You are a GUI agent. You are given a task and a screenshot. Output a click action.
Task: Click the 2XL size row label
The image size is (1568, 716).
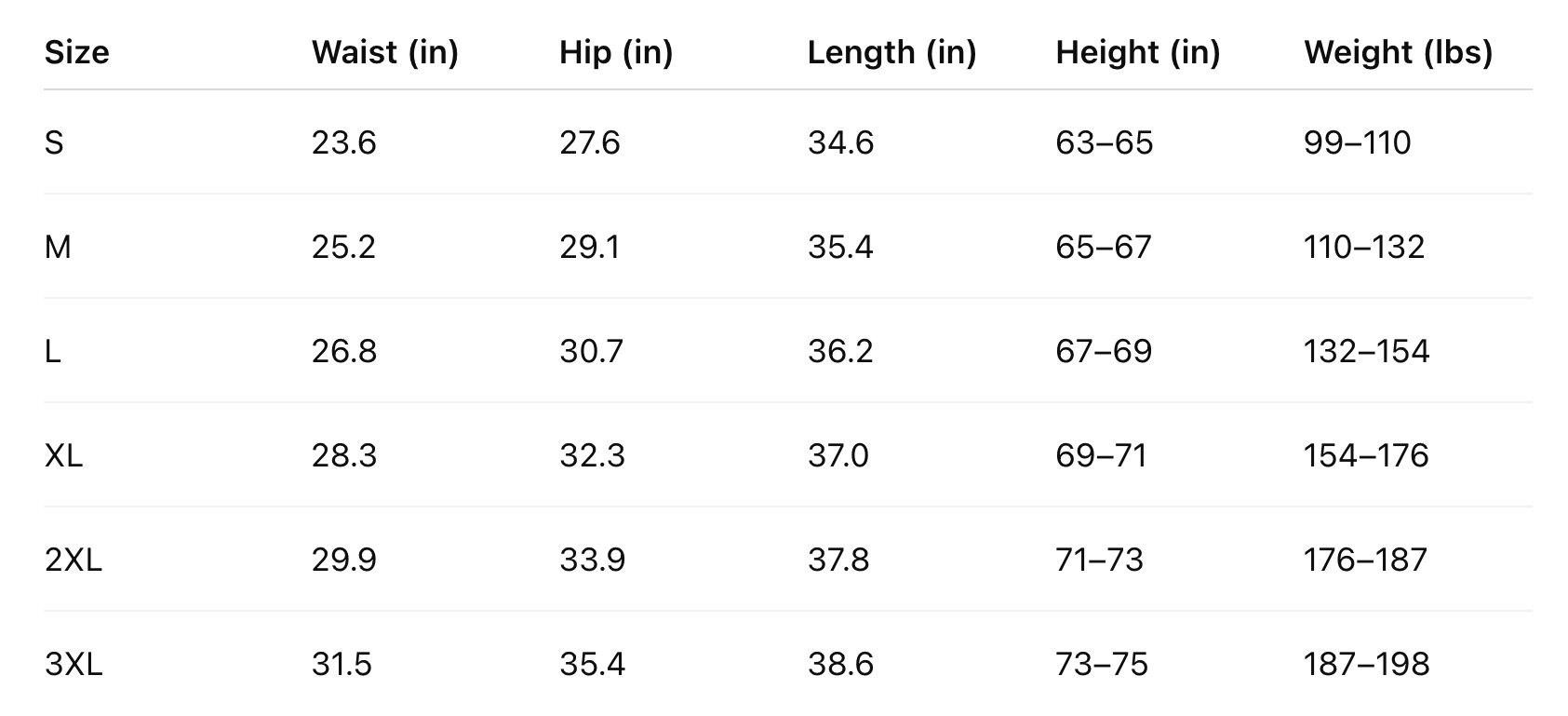pos(74,560)
